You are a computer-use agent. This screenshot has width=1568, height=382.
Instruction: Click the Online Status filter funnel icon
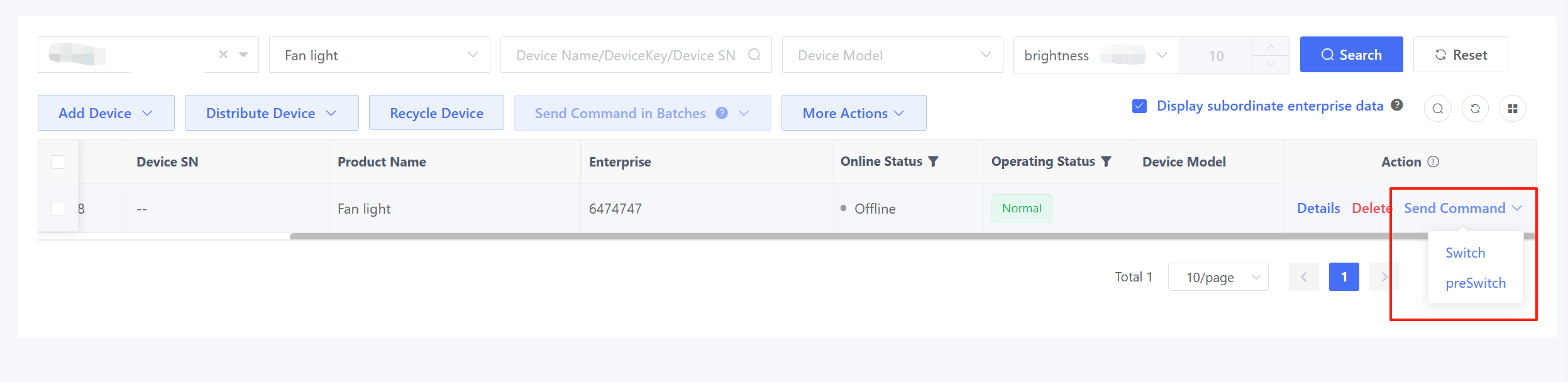click(x=934, y=161)
